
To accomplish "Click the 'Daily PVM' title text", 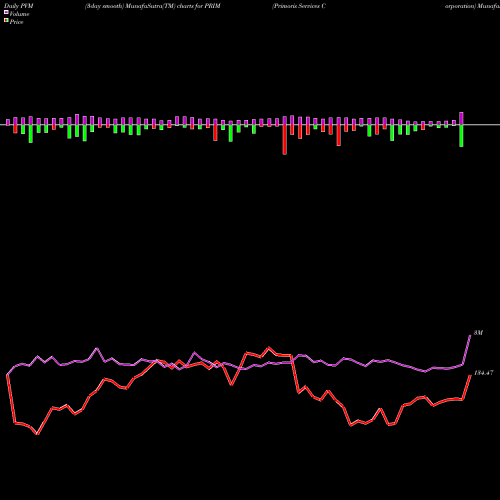I will (19, 6).
